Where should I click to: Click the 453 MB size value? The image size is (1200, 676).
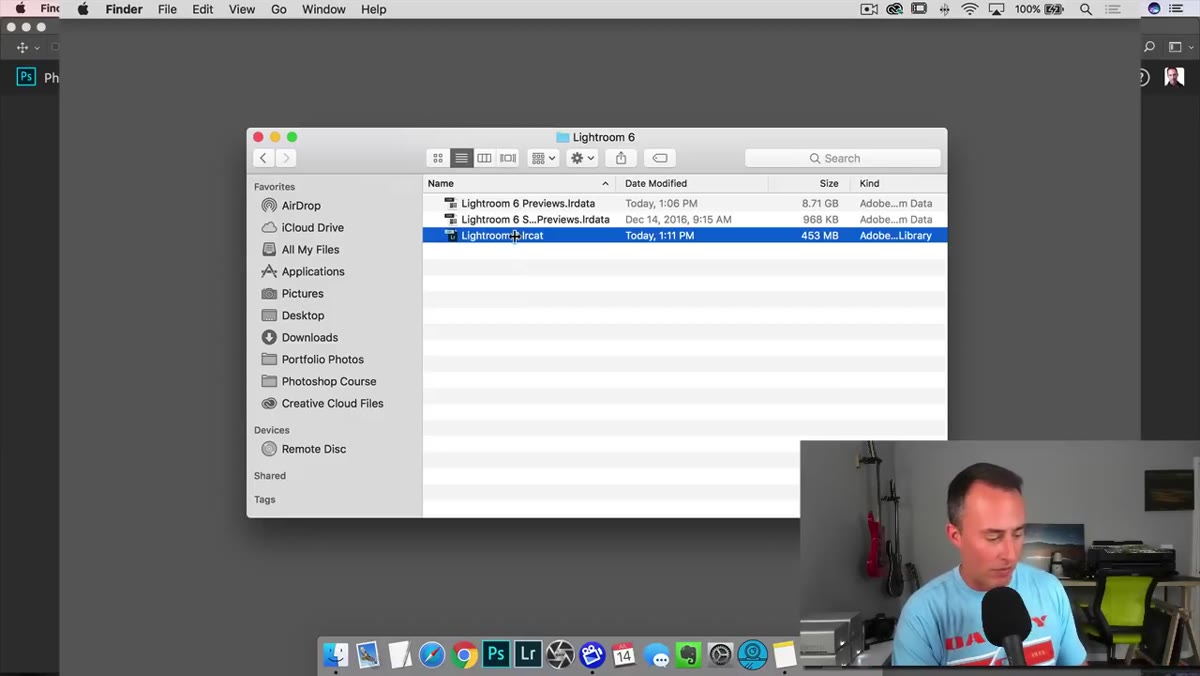click(819, 235)
